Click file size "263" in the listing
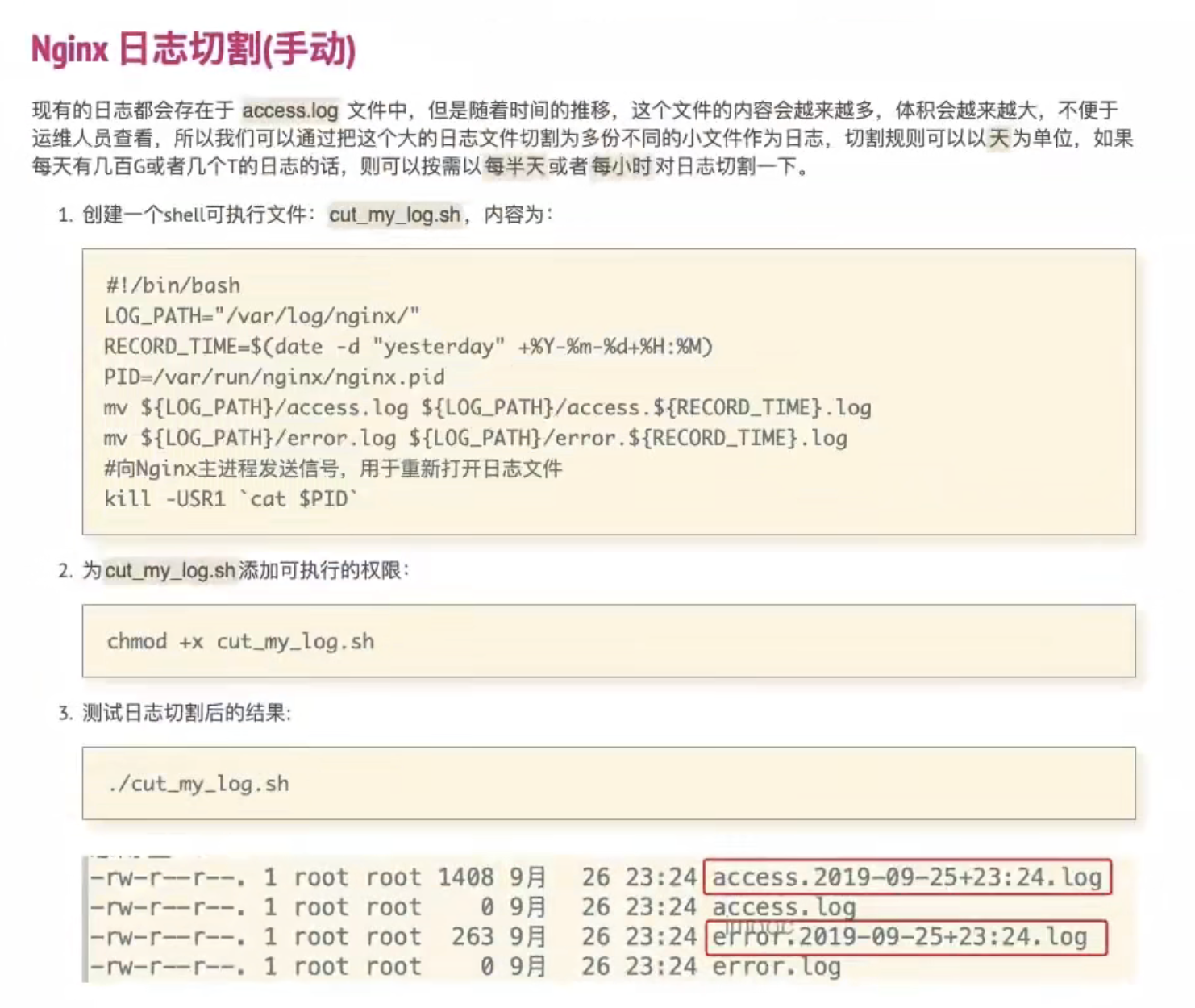Image resolution: width=1195 pixels, height=1008 pixels. pos(473,937)
